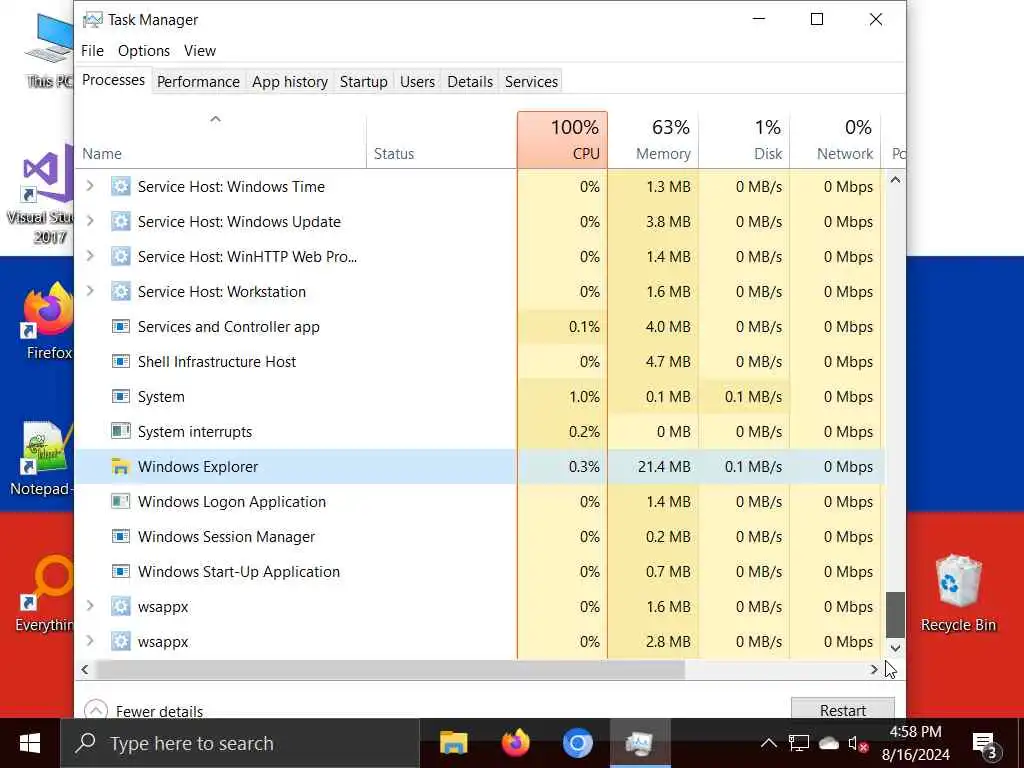Click the muted speaker tray icon
Viewport: 1024px width, 768px height.
(x=857, y=743)
